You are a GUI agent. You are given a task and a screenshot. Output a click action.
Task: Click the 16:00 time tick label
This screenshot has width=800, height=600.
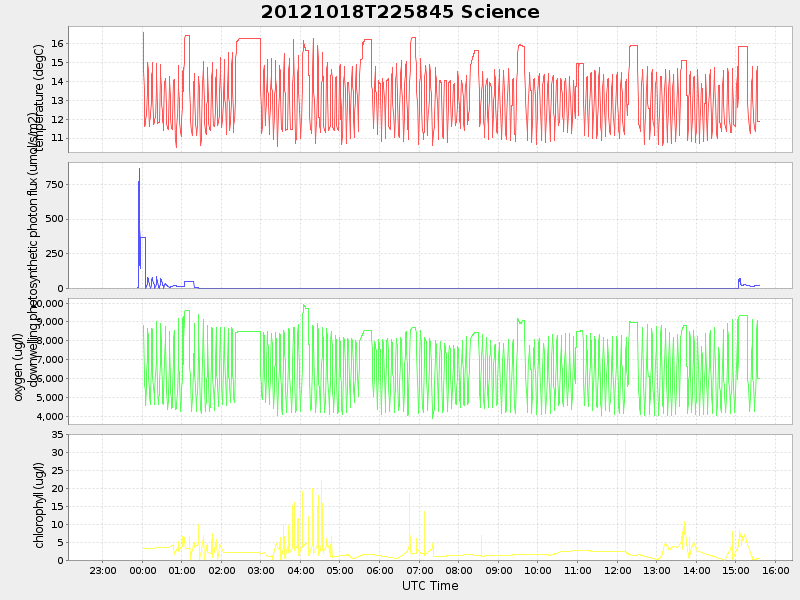[776, 571]
